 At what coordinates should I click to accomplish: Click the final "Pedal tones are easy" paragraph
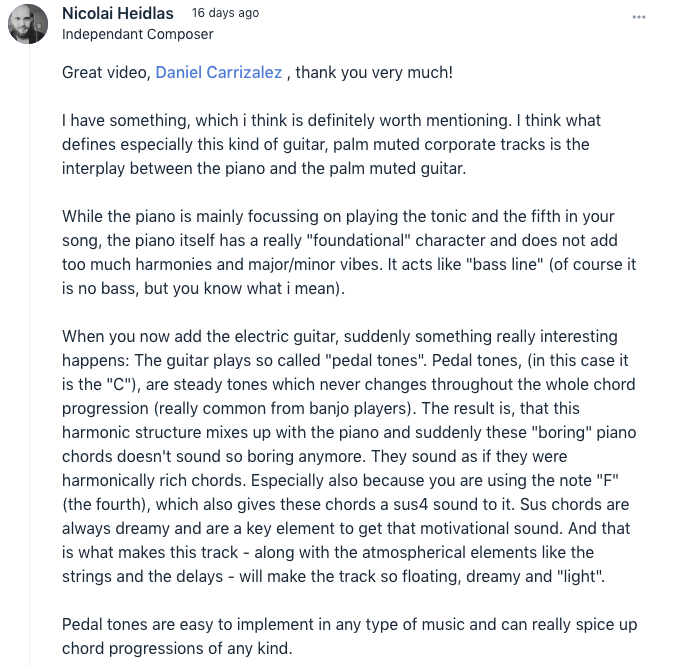(x=349, y=636)
